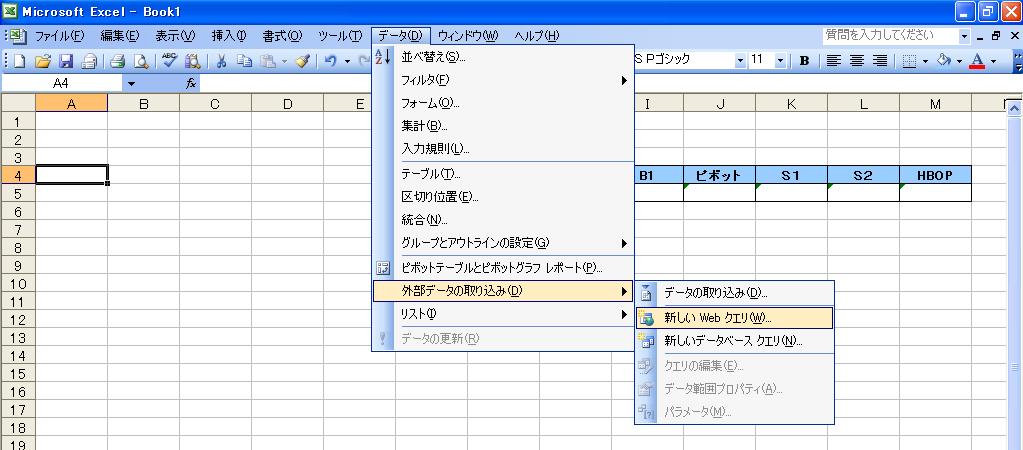
Task: Select 並べ替え(S) sort menu item
Action: [503, 57]
